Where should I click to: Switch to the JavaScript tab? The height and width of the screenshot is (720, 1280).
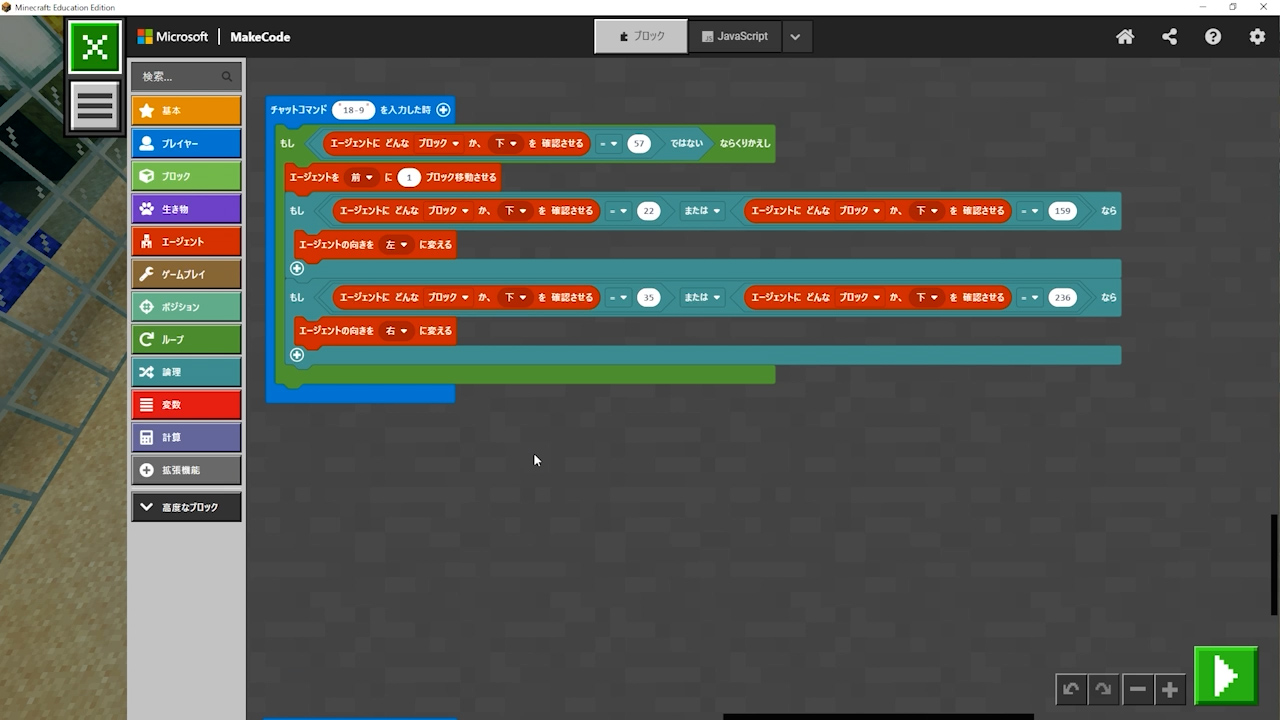(735, 36)
